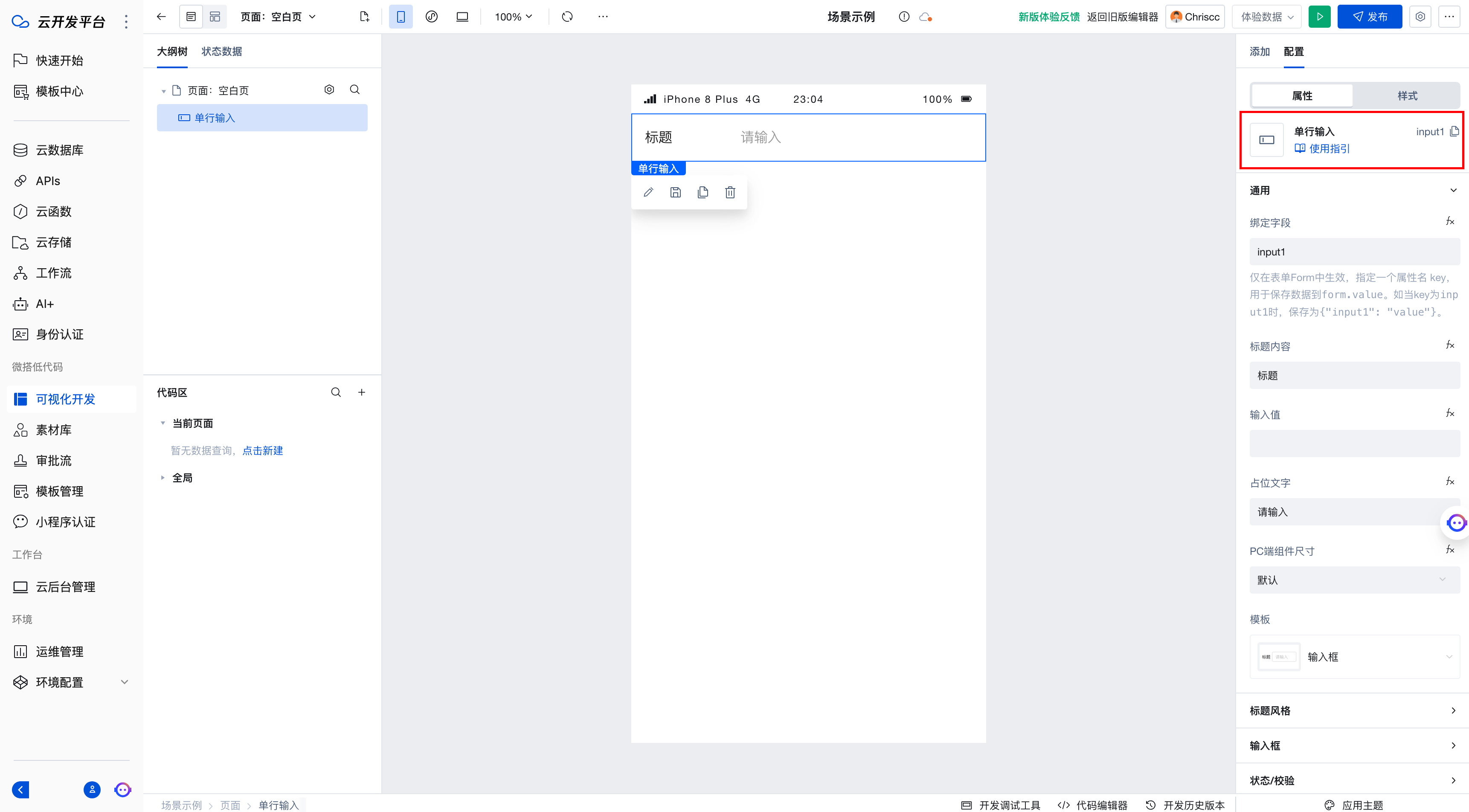Screen dimensions: 1469x812
Task: Switch to mobile phone preview mode
Action: (x=401, y=17)
